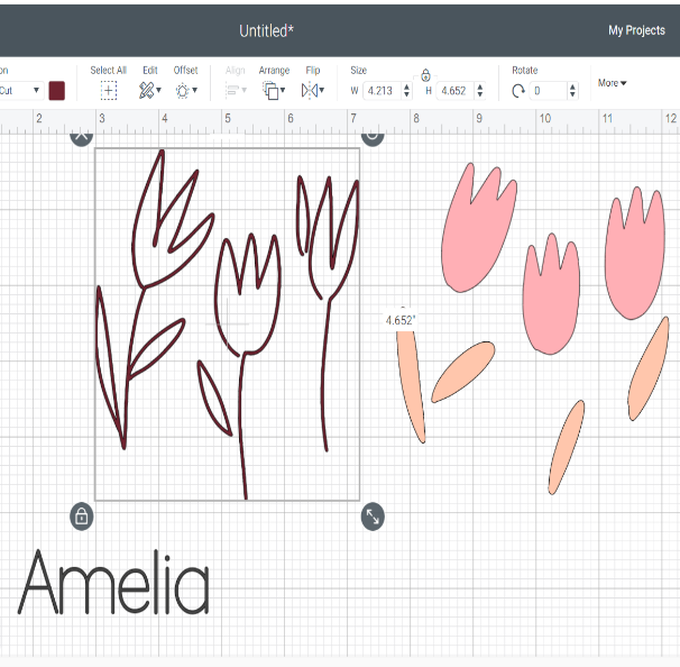680x667 pixels.
Task: Open the dark red color swatch
Action: pyautogui.click(x=57, y=90)
